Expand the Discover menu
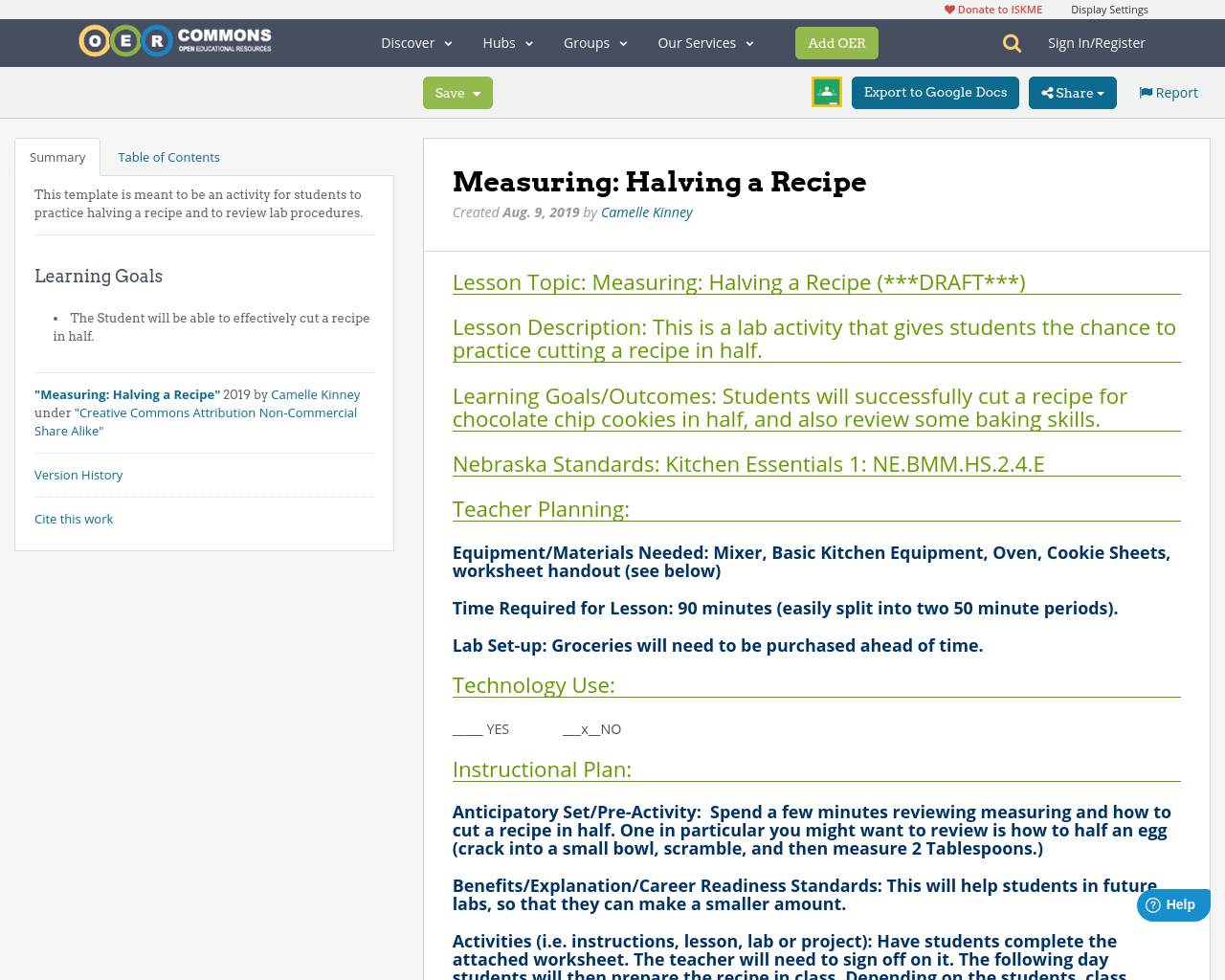This screenshot has height=980, width=1225. [x=416, y=41]
